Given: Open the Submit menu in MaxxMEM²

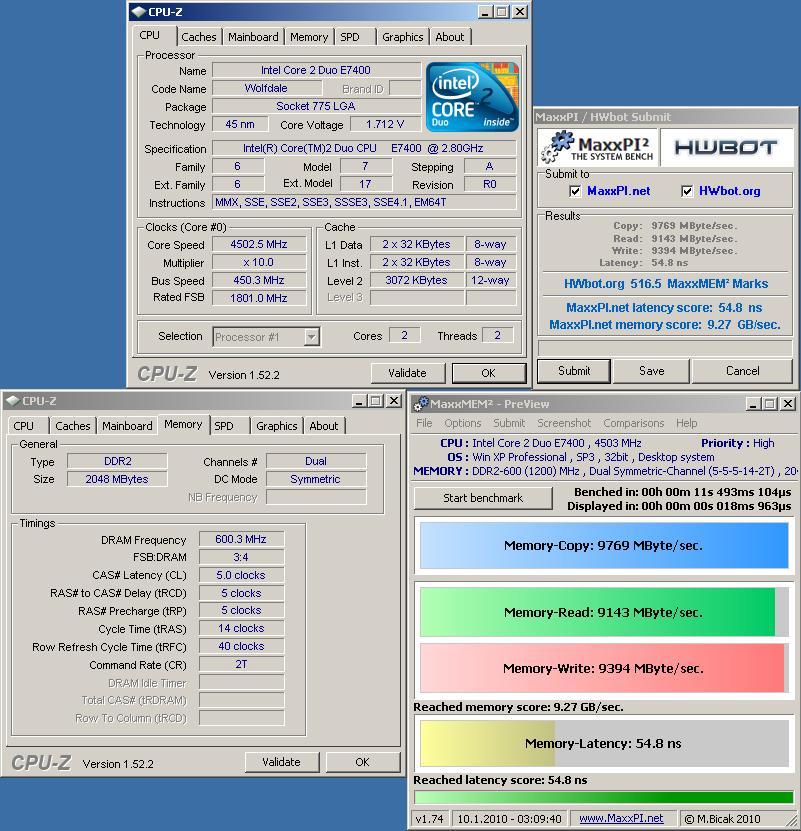Looking at the screenshot, I should click(509, 423).
